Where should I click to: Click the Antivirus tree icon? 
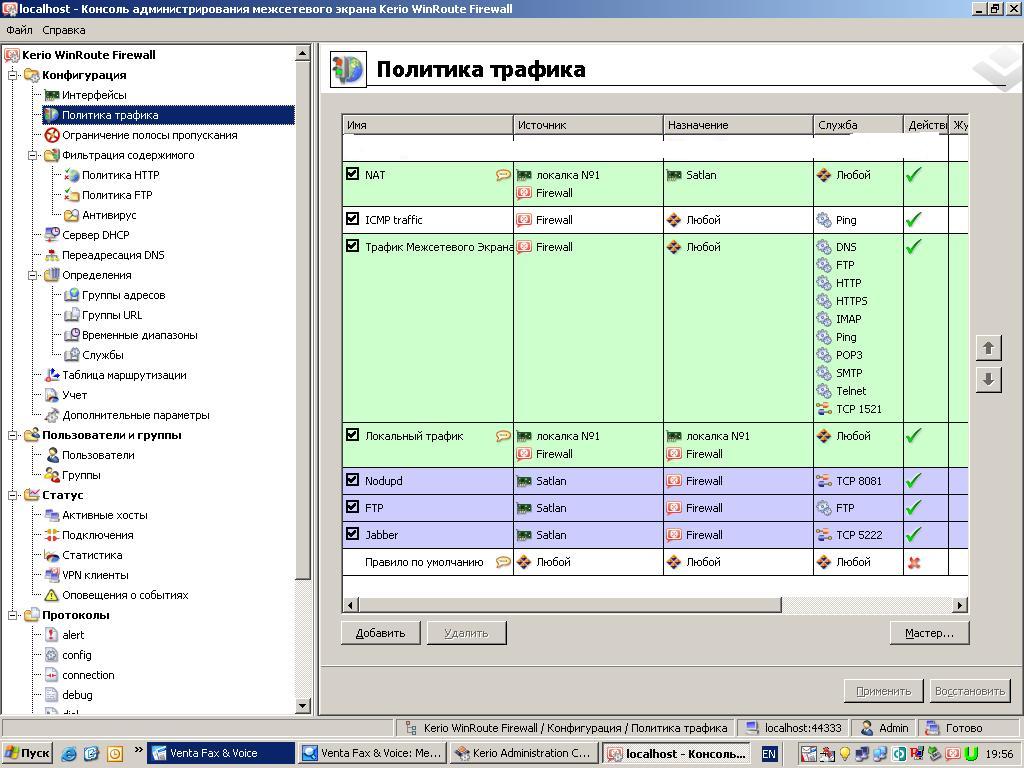(72, 215)
